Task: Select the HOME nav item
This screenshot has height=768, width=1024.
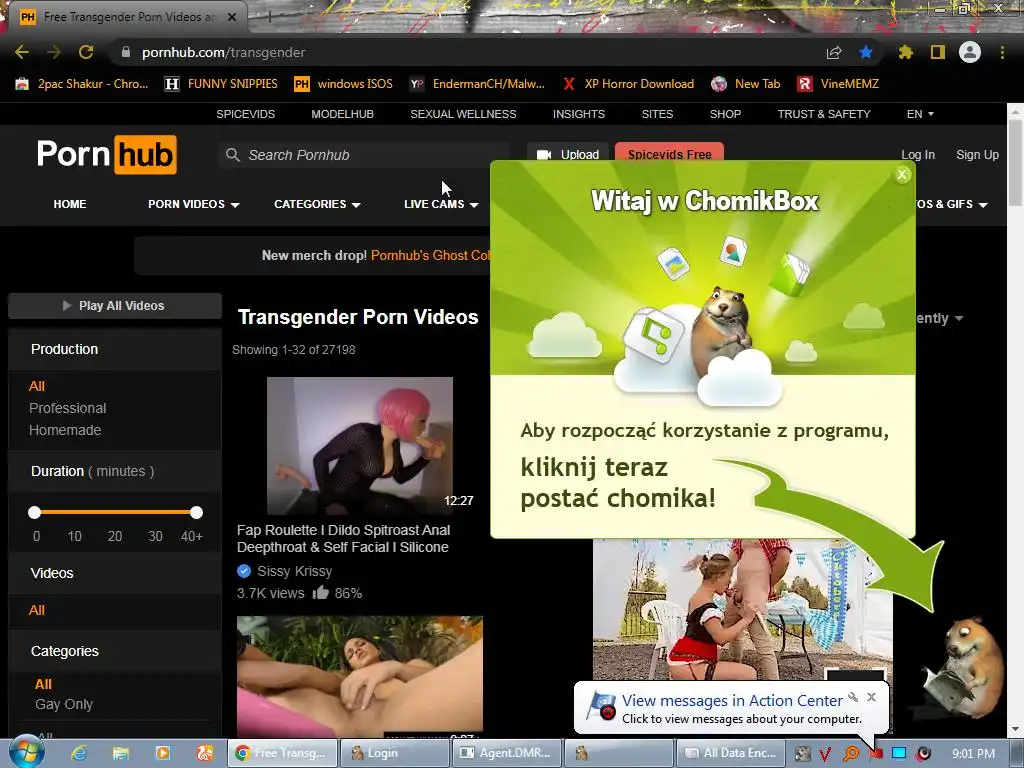Action: click(70, 204)
